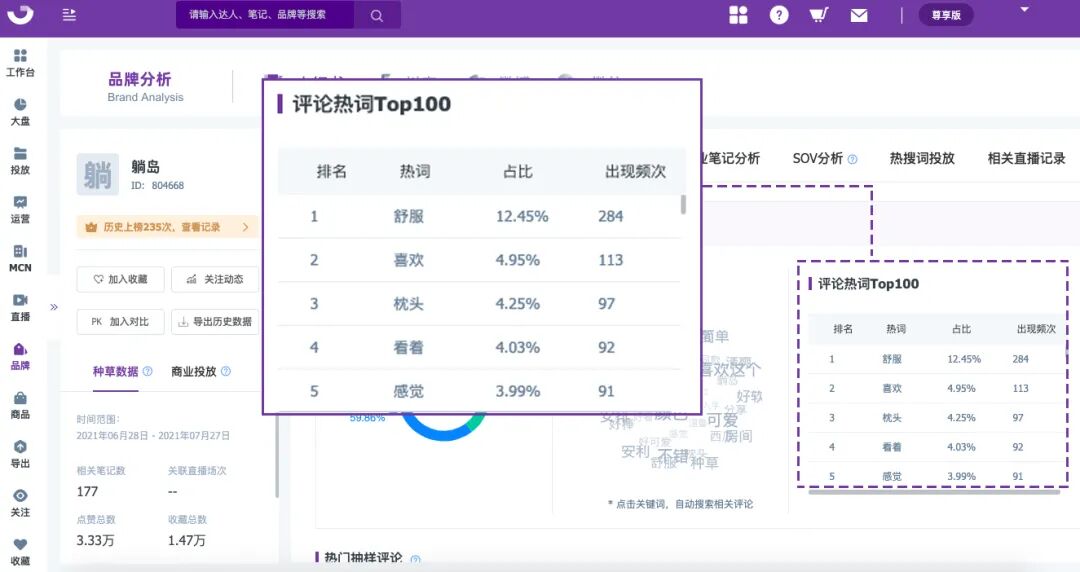This screenshot has height=572, width=1080.
Task: Toggle the sidebar menu collapse icon
Action: tap(69, 14)
